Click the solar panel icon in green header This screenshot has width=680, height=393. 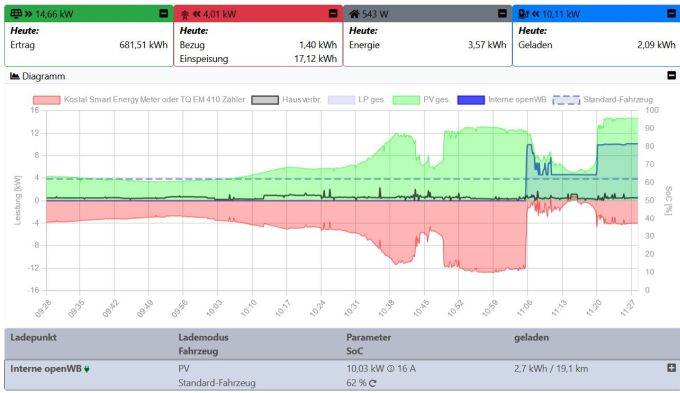click(x=16, y=14)
